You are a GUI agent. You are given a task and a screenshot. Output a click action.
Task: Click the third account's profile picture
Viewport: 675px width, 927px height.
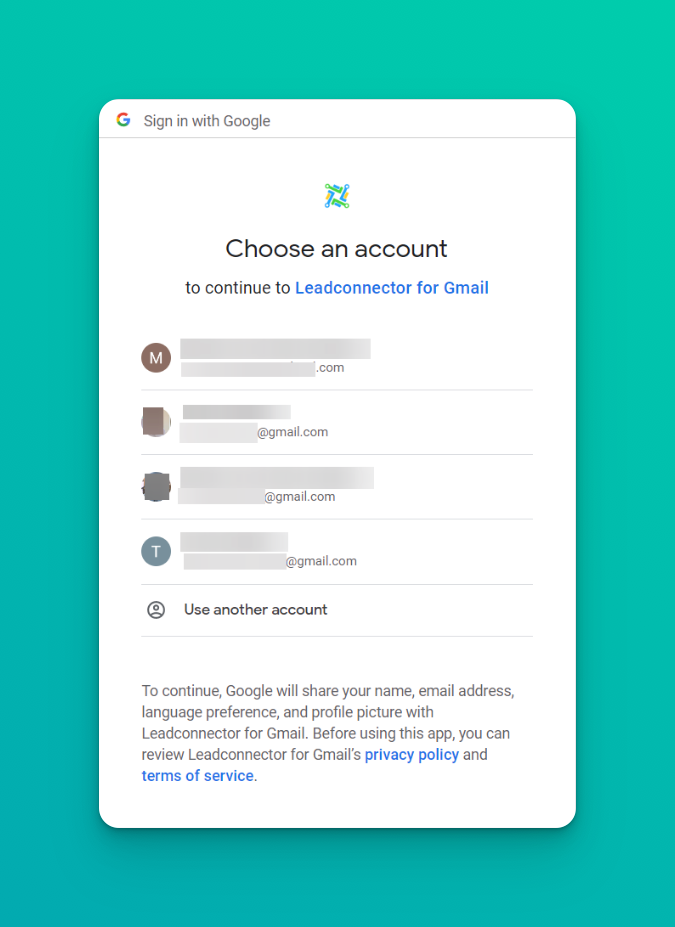156,487
